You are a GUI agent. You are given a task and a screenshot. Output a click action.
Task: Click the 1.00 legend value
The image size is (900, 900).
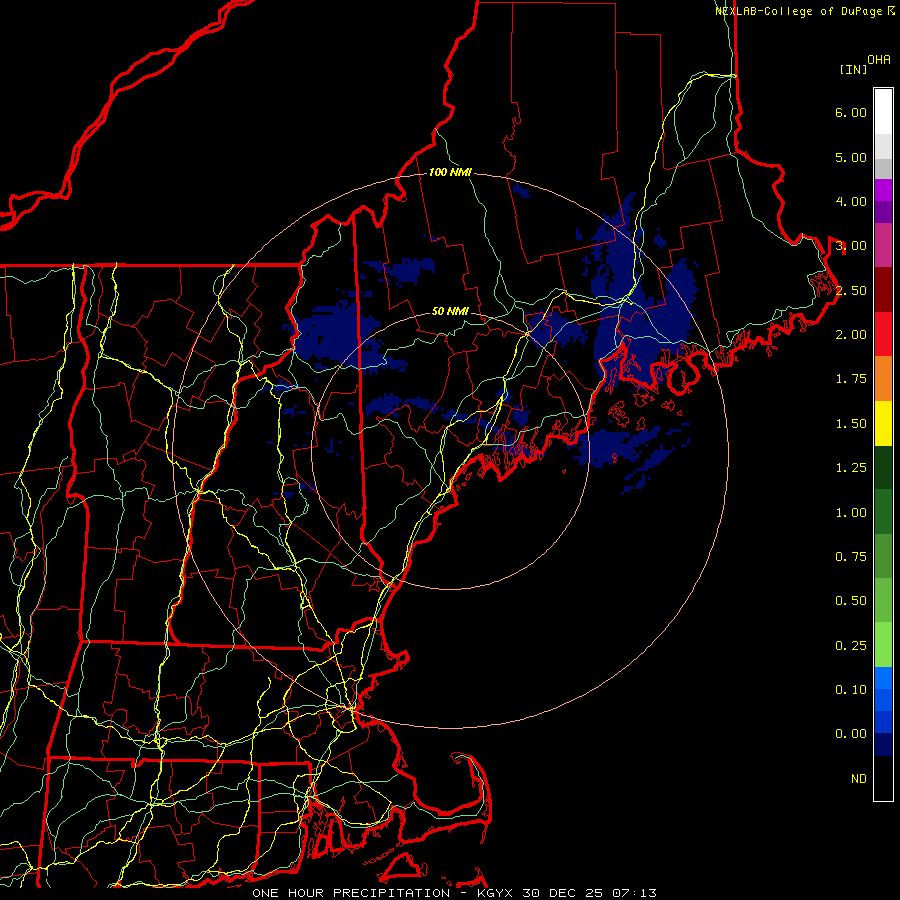click(x=851, y=513)
